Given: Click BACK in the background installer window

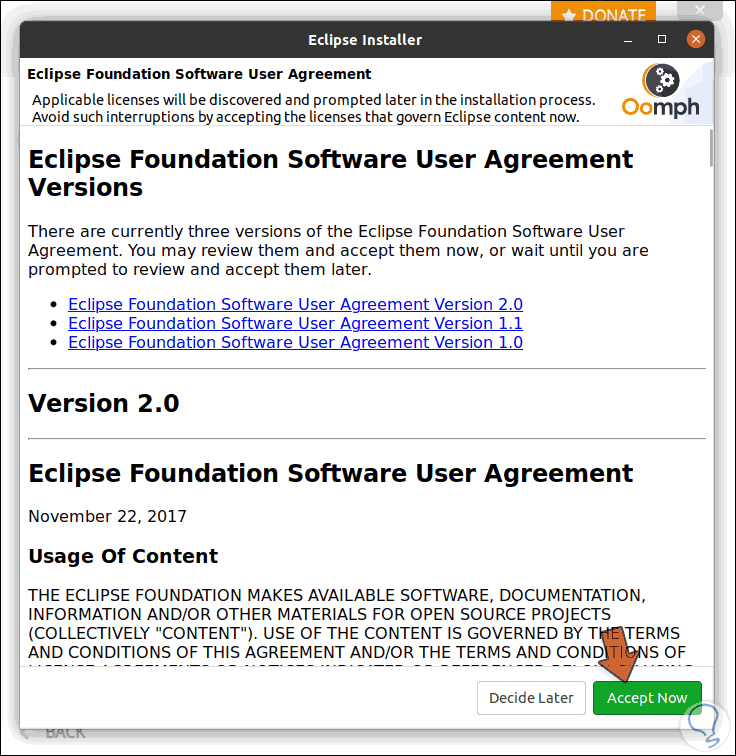Looking at the screenshot, I should [x=65, y=733].
